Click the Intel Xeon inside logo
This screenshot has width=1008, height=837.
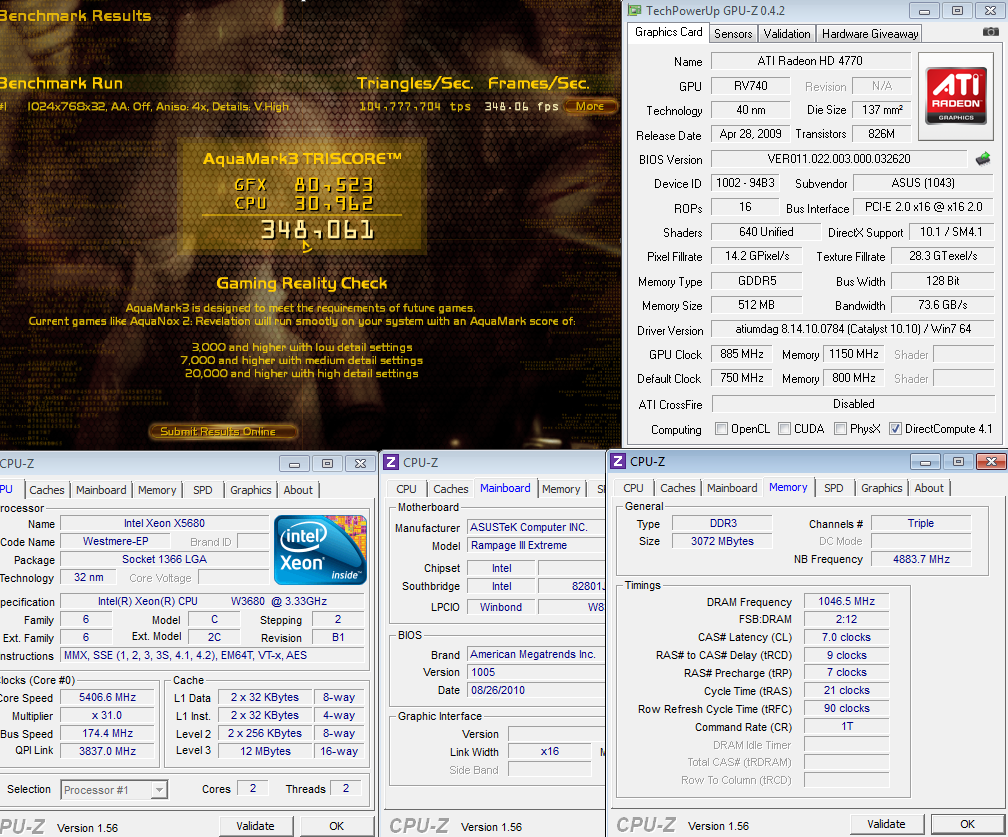(320, 550)
